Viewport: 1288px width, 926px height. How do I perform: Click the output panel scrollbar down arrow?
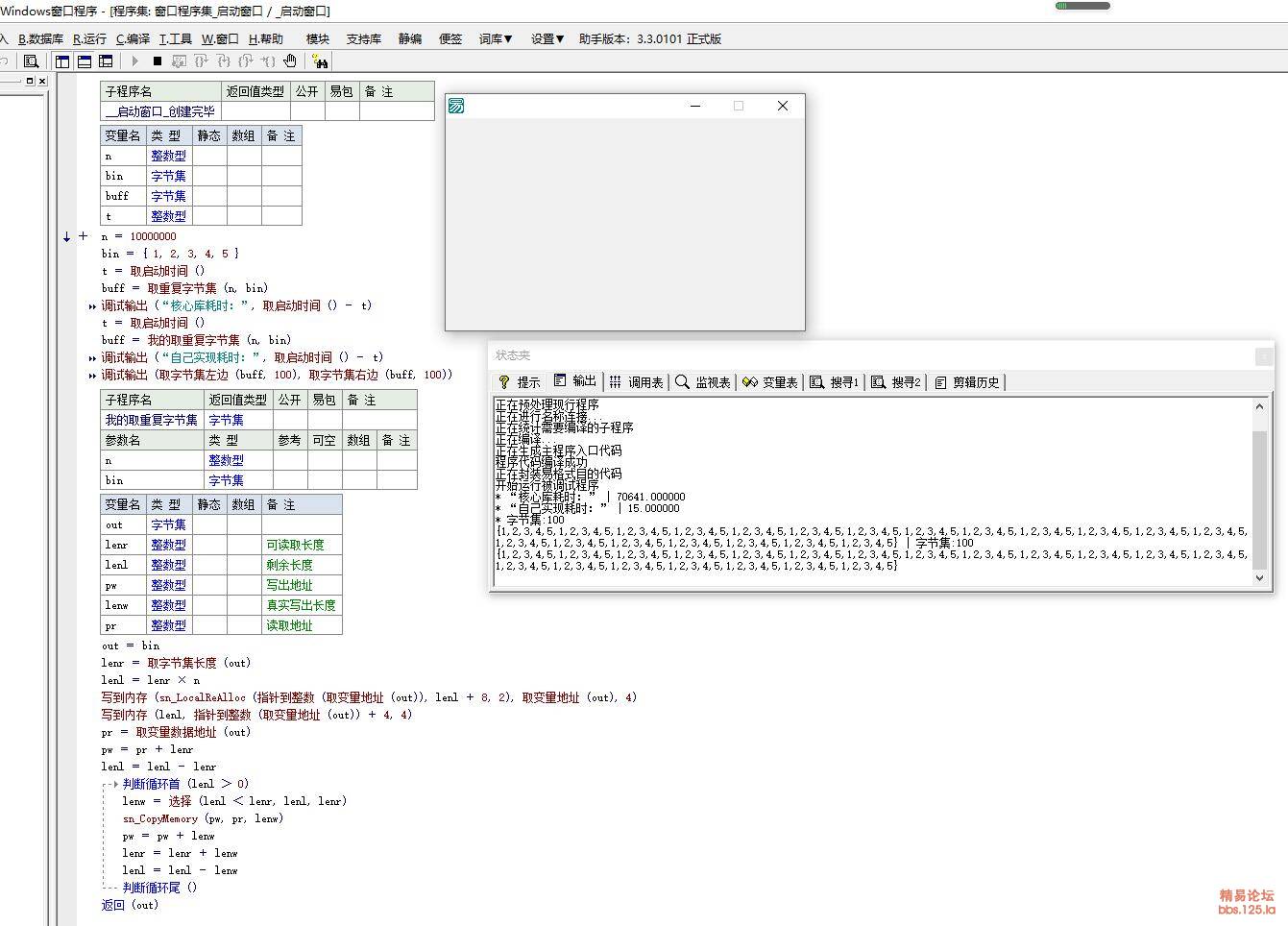pyautogui.click(x=1259, y=577)
